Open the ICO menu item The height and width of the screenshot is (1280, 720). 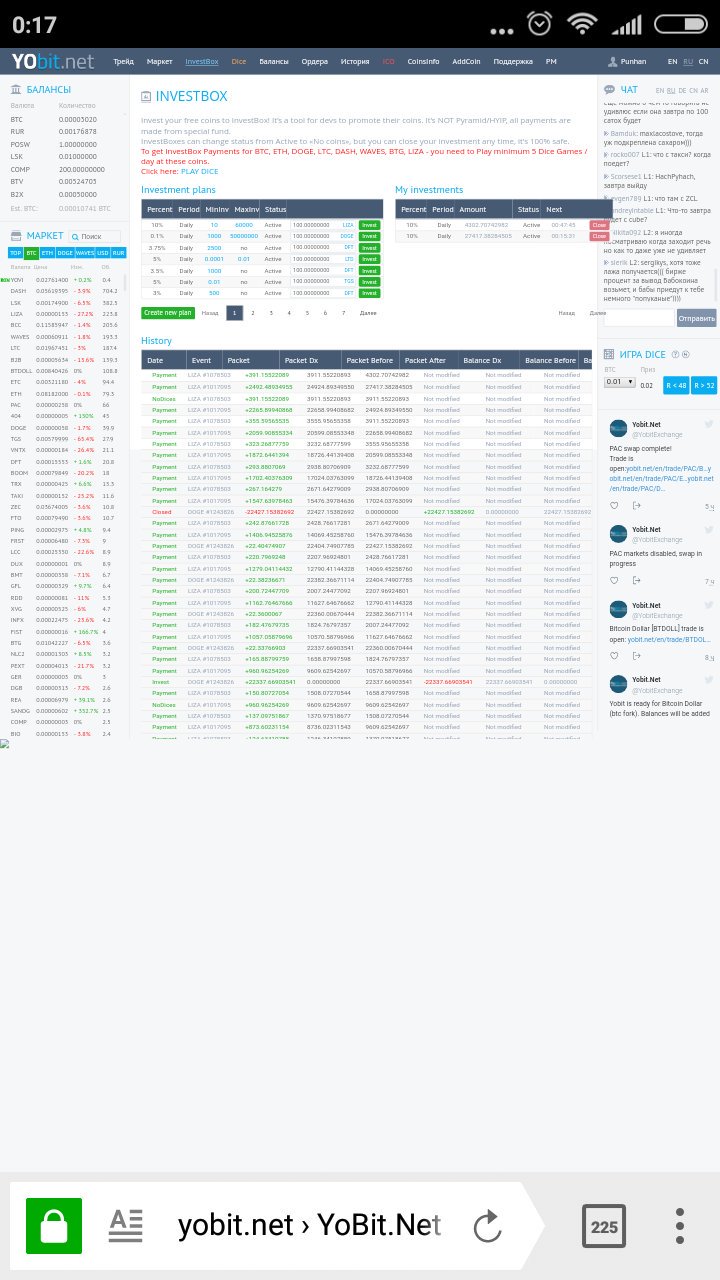(x=388, y=62)
